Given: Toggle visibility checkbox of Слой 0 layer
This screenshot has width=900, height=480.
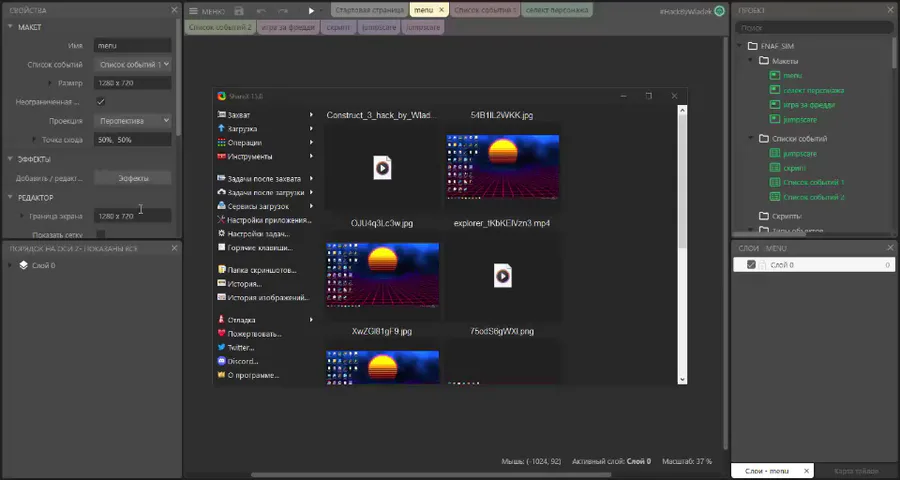Looking at the screenshot, I should 751,265.
